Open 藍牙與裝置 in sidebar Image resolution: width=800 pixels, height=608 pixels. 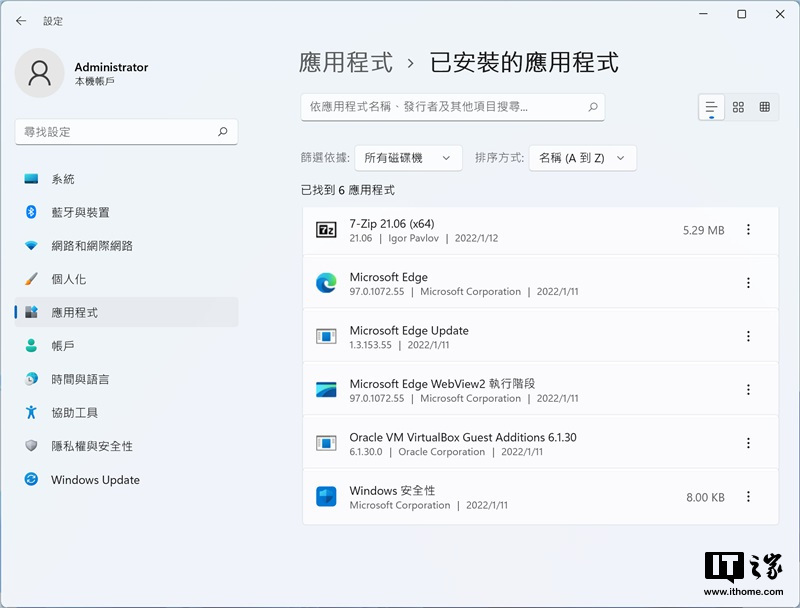coord(80,212)
